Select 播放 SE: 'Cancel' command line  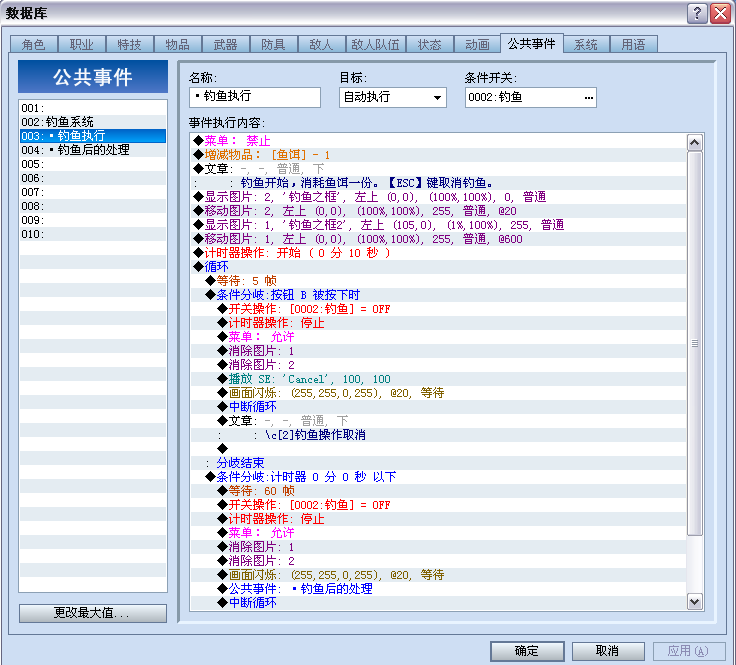(x=438, y=379)
